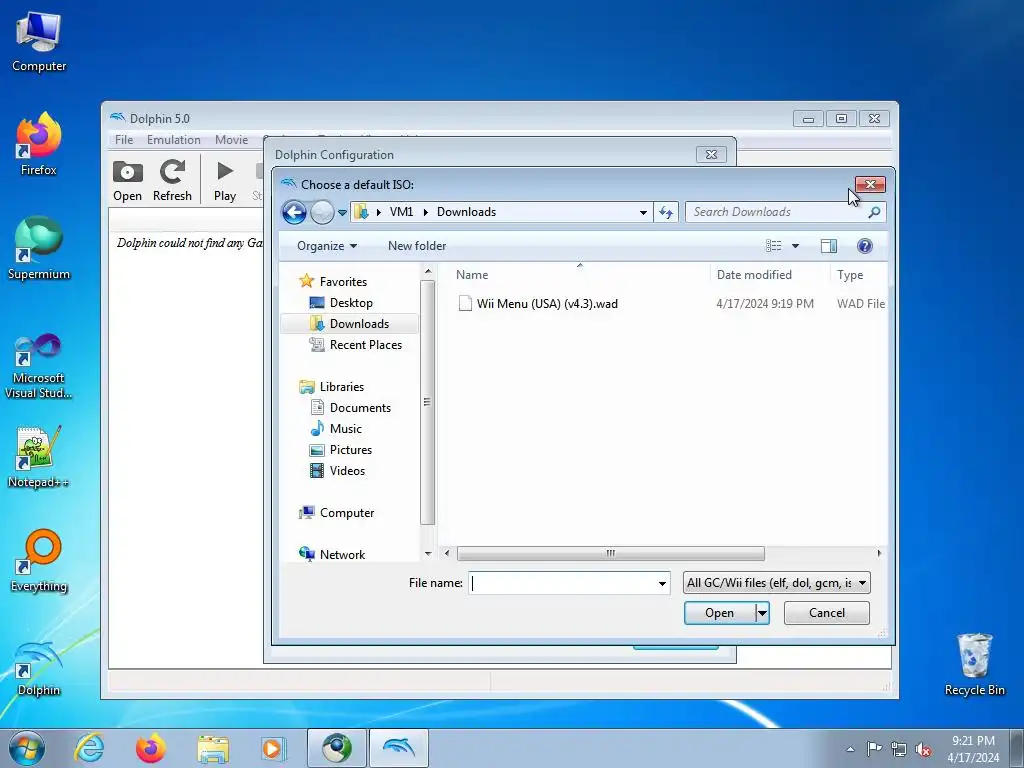Screen dimensions: 1024x768
Task: Click the Play toolbar icon in Dolphin
Action: (225, 181)
